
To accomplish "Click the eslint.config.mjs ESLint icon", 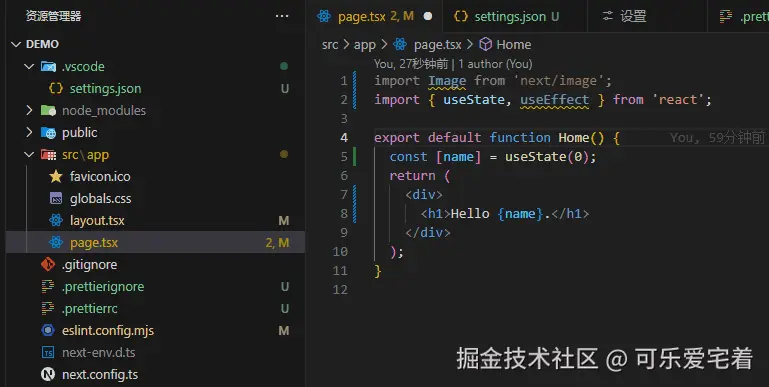I will coord(48,331).
